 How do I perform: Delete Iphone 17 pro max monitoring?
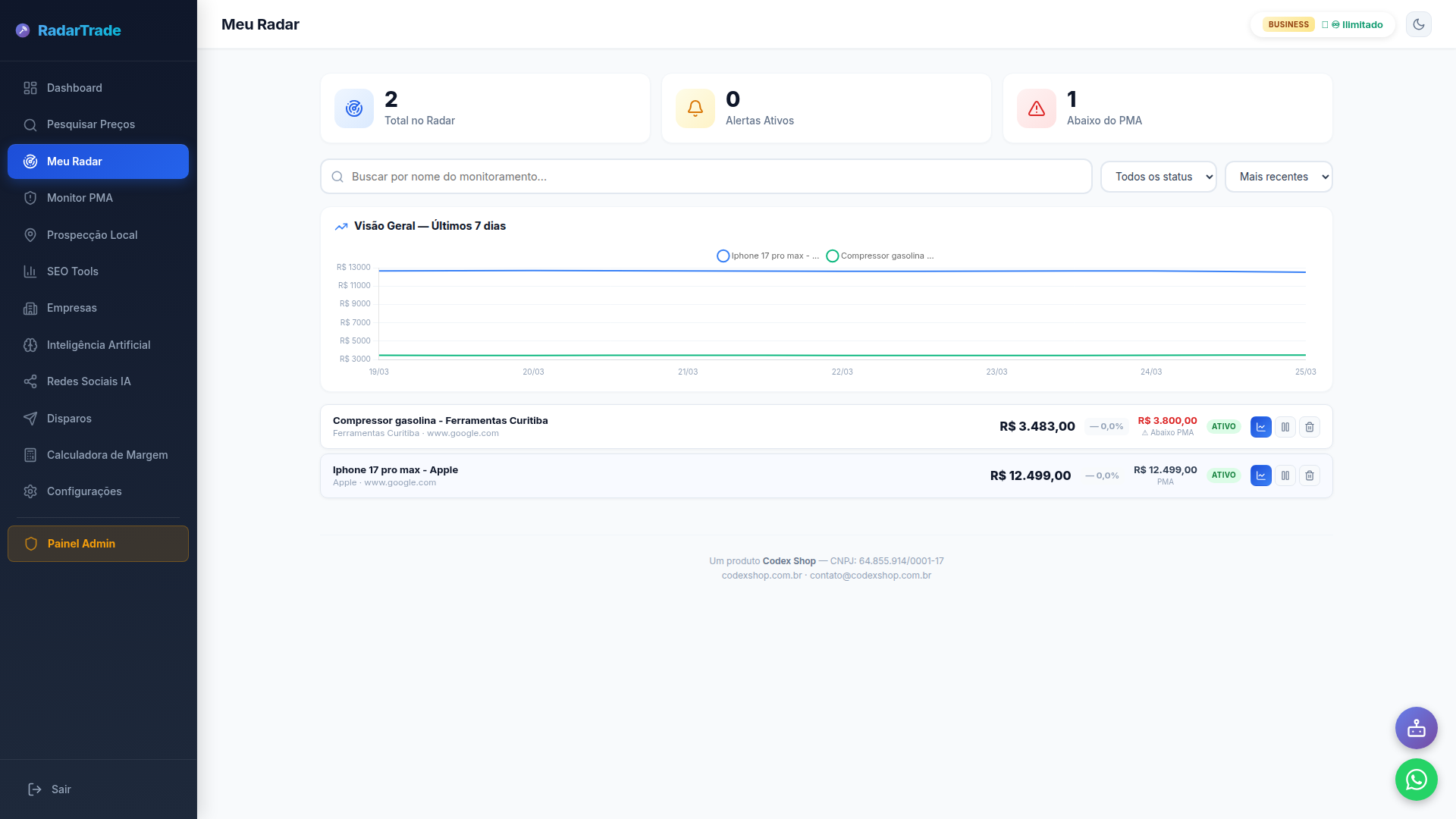(1309, 475)
